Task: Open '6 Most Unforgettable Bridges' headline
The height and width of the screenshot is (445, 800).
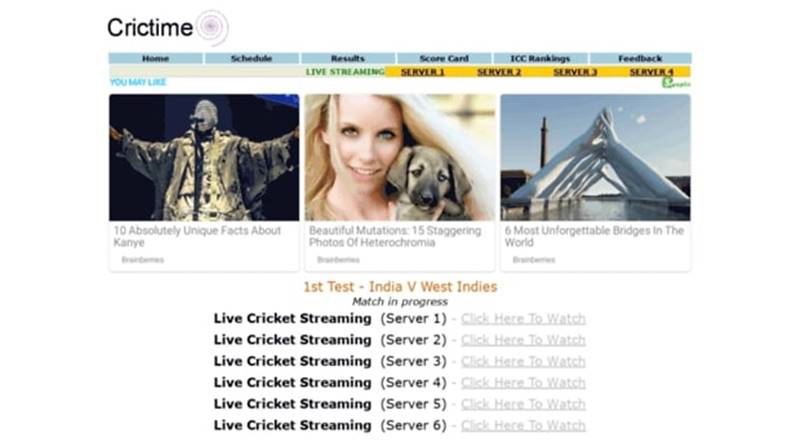Action: click(594, 236)
